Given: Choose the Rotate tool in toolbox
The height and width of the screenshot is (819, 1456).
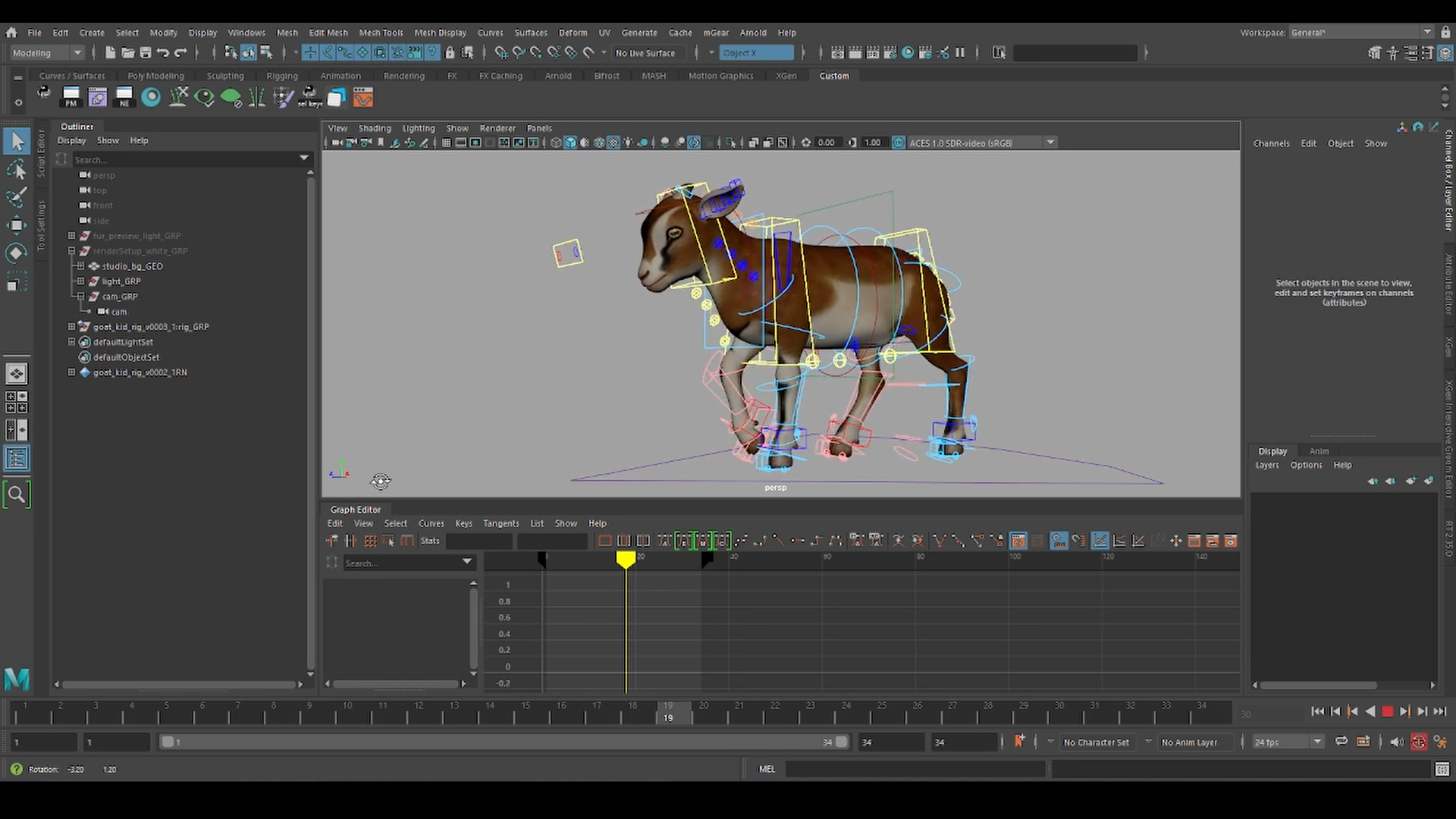Looking at the screenshot, I should pos(17,253).
